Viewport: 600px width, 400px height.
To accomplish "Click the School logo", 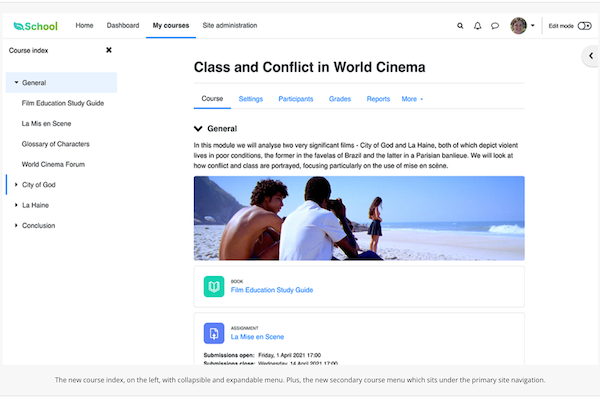I will tap(34, 25).
